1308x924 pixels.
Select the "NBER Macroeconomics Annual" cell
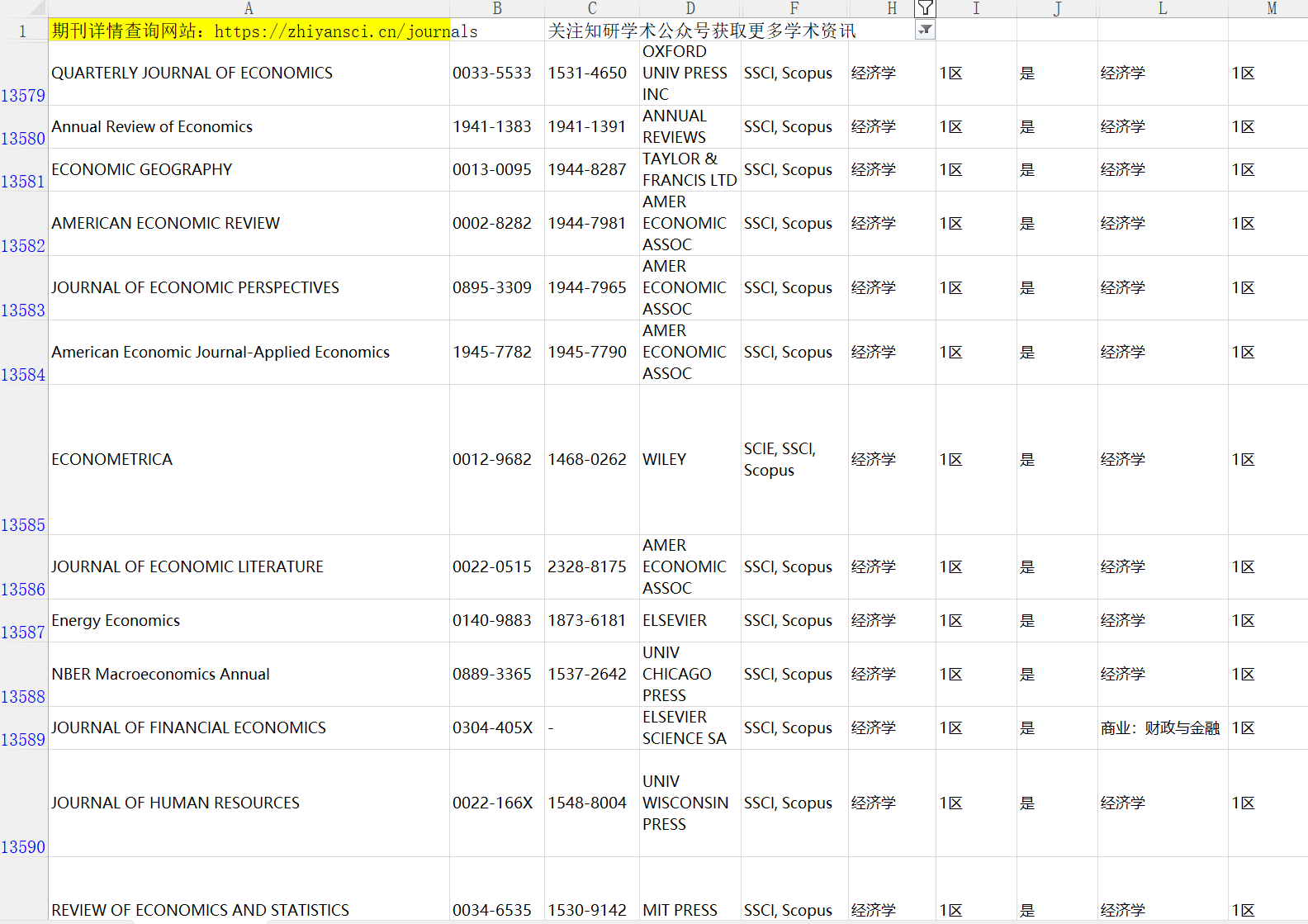click(x=249, y=675)
